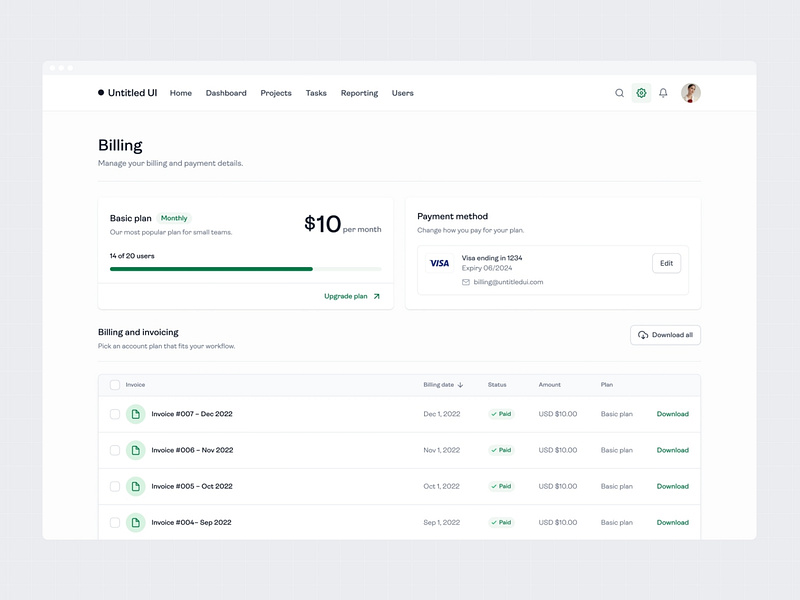The width and height of the screenshot is (800, 600).
Task: Click the Plan column header
Action: coord(607,385)
